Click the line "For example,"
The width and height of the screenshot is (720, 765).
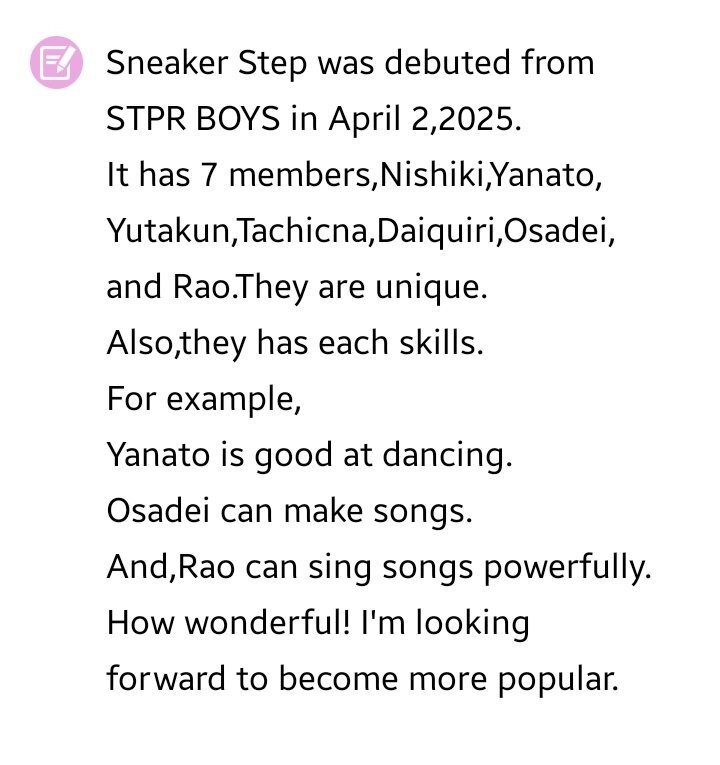pyautogui.click(x=203, y=400)
